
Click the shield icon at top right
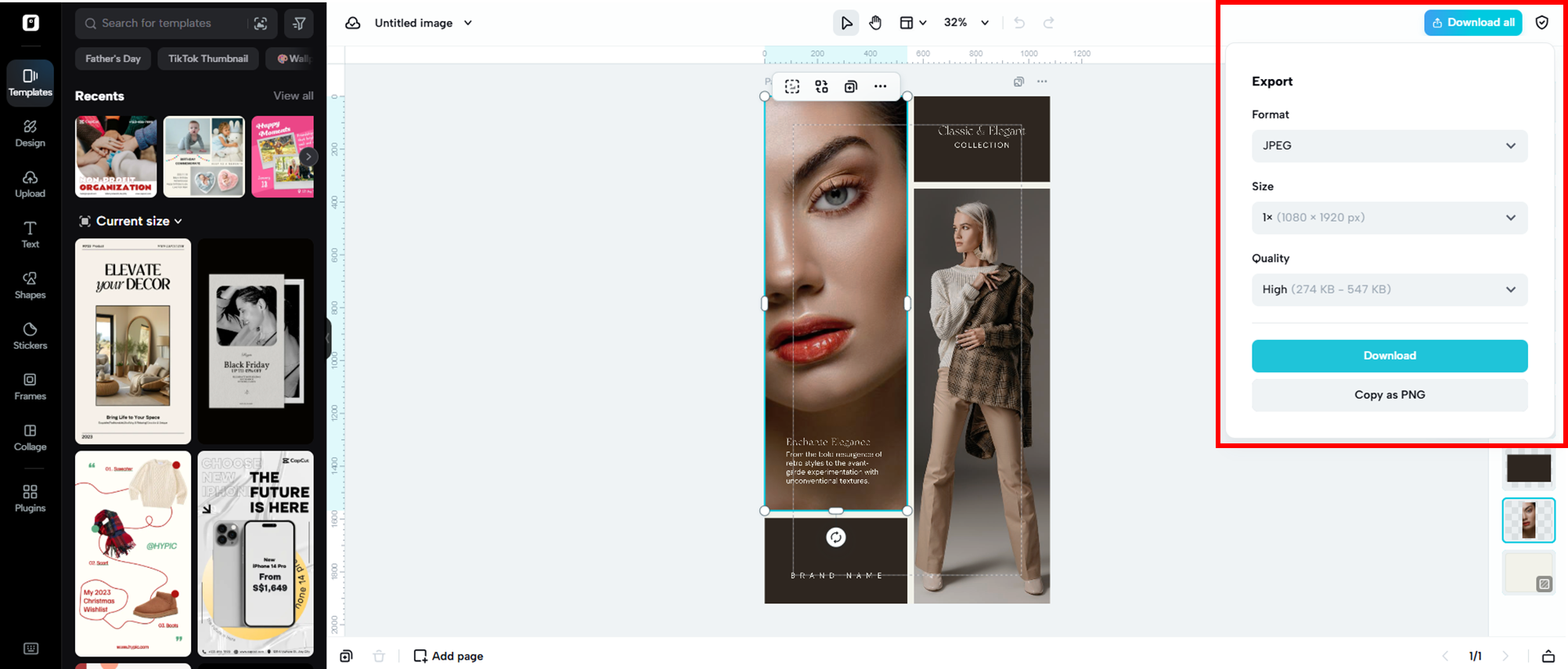tap(1541, 23)
